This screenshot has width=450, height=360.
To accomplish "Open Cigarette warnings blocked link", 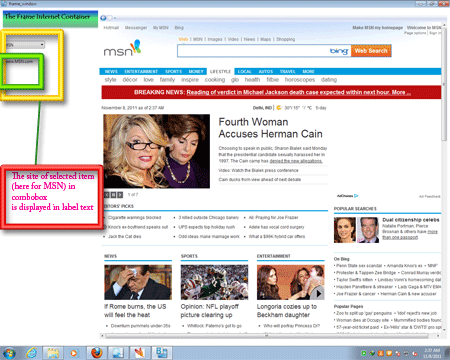I will 134,218.
